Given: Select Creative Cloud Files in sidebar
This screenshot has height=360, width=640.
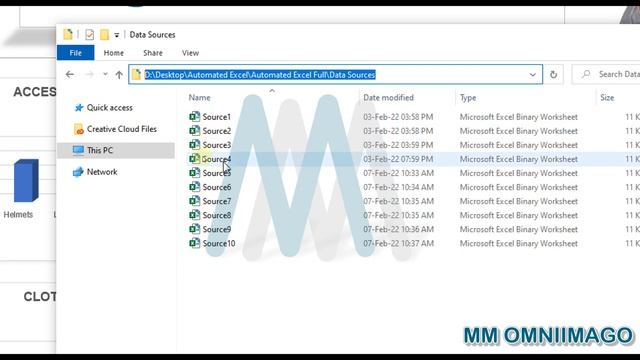Looking at the screenshot, I should coord(122,129).
